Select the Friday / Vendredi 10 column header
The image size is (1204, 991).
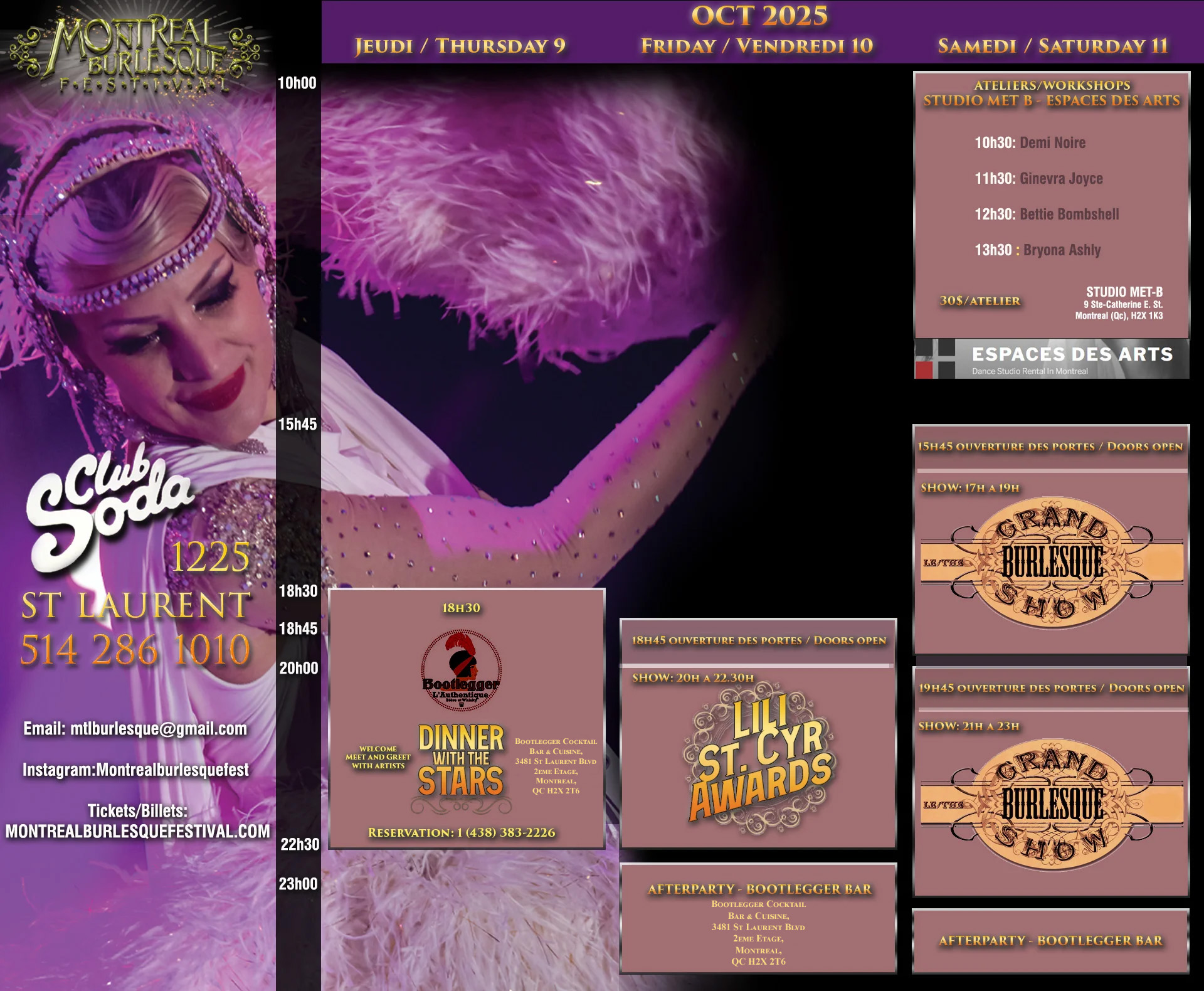pyautogui.click(x=757, y=46)
